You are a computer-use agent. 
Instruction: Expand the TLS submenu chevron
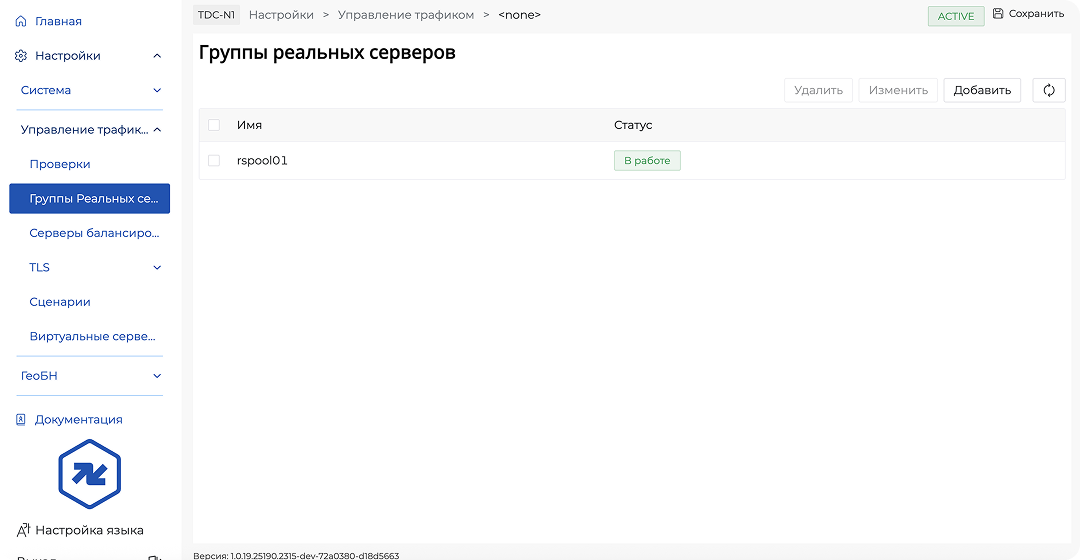click(x=157, y=268)
